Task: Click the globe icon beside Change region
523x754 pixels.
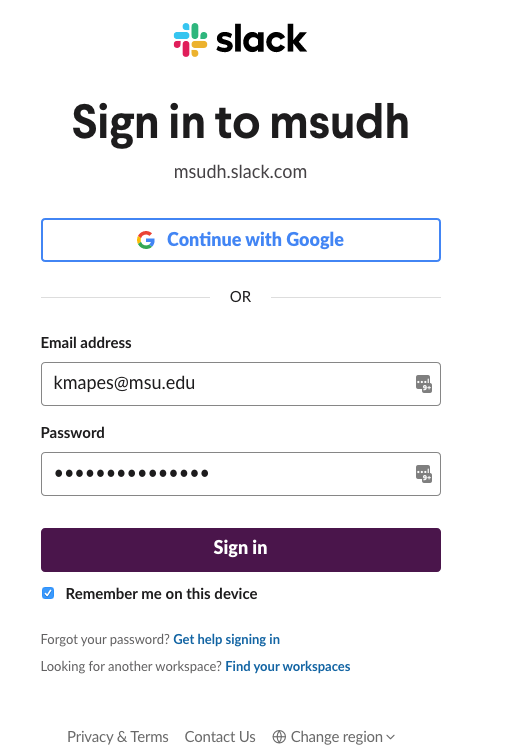Action: pos(279,737)
